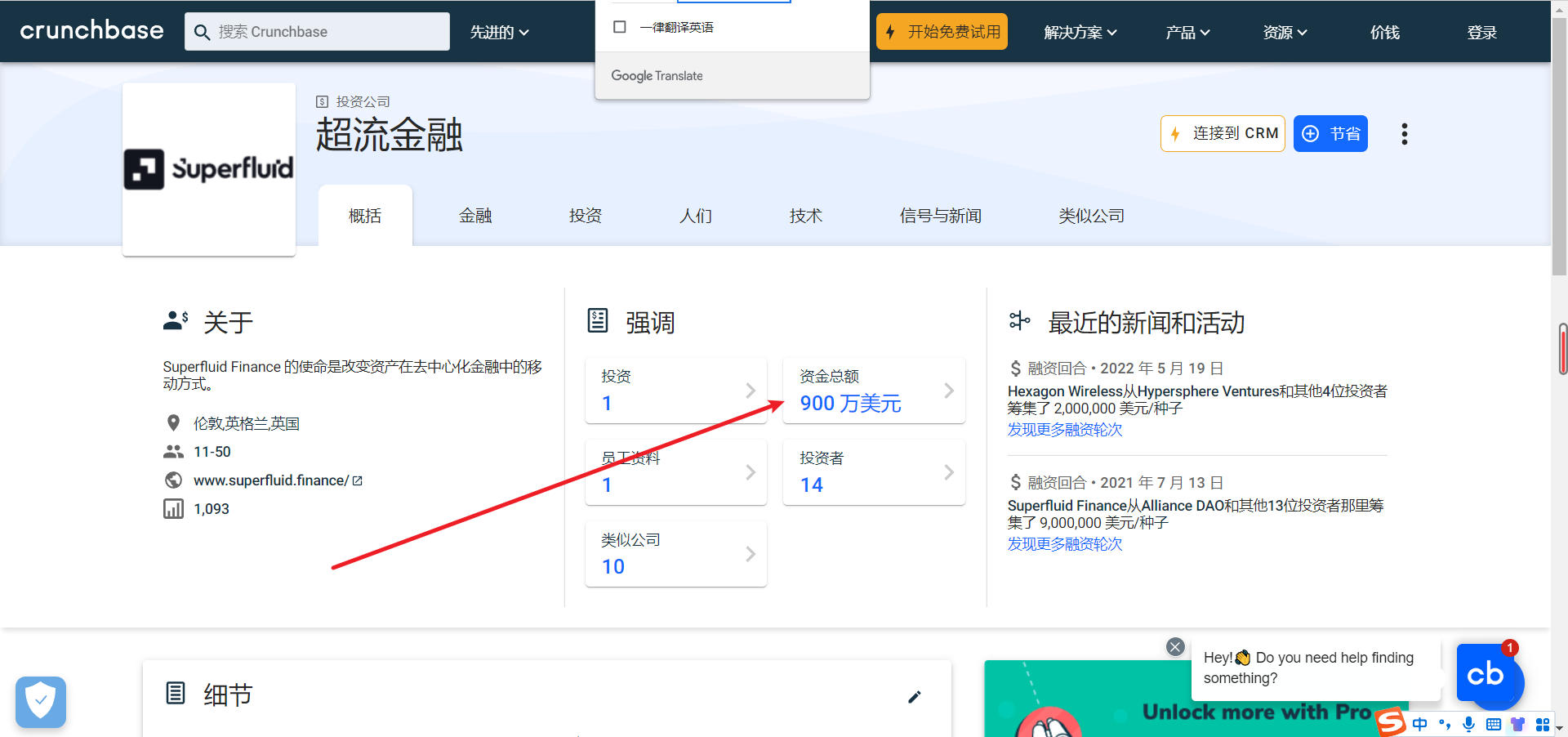Click the microphone voice input icon
Screen dimensions: 1568x737
pyautogui.click(x=1468, y=724)
